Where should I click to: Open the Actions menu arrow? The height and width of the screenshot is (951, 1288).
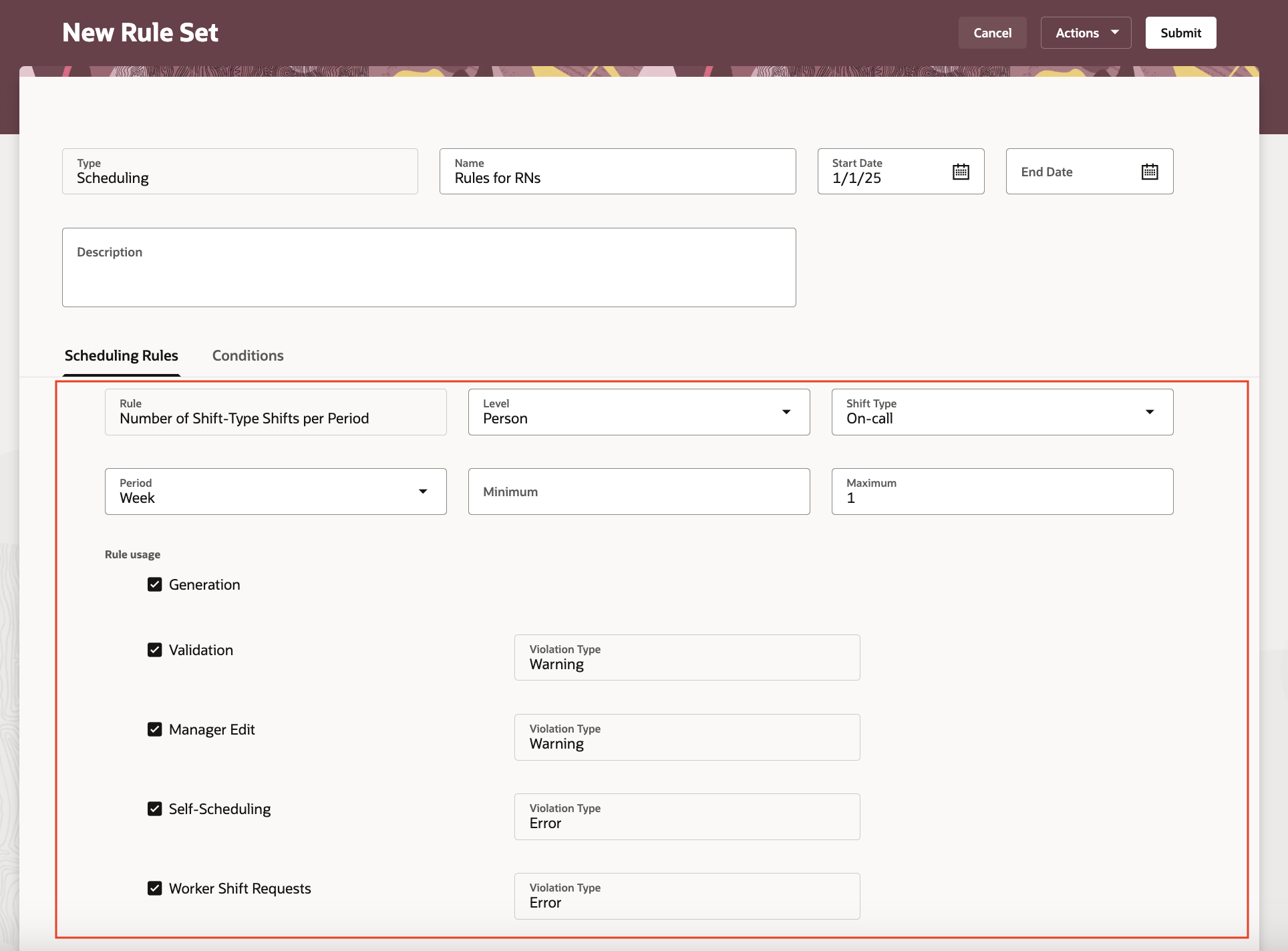pyautogui.click(x=1114, y=33)
